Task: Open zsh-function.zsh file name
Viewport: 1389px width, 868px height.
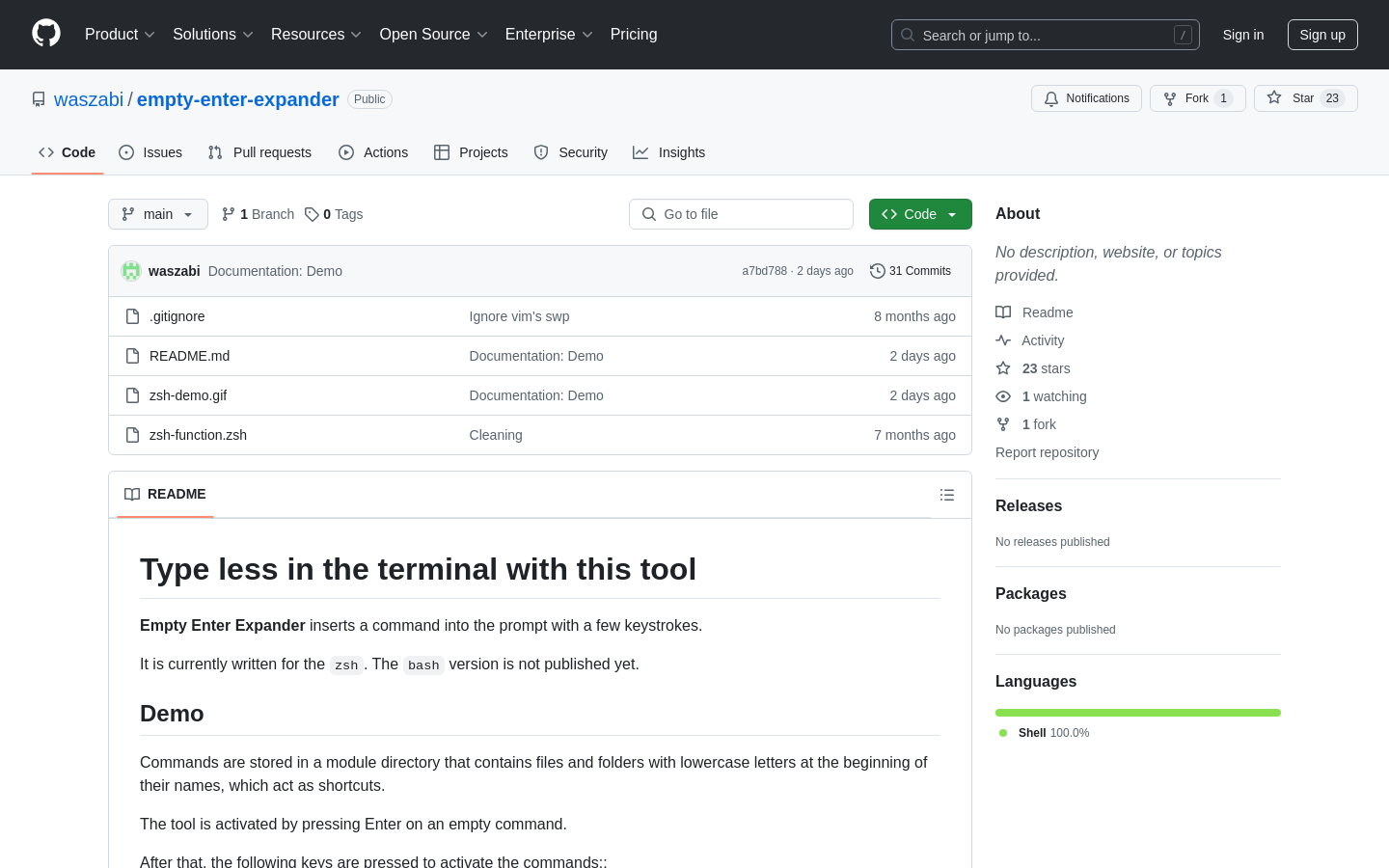Action: tap(198, 435)
